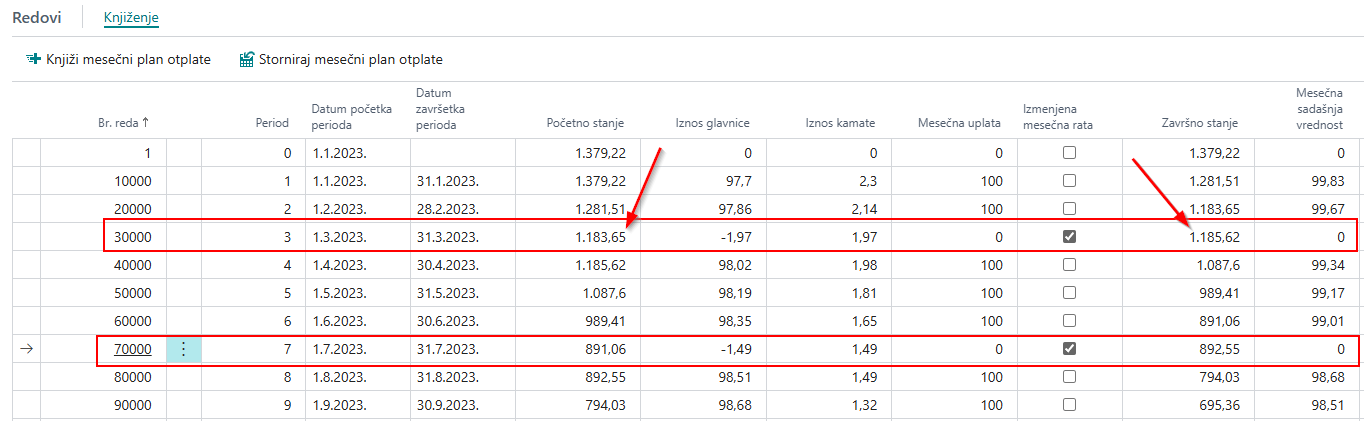
Task: Click Iznos kamate value 1,32
Action: [863, 405]
